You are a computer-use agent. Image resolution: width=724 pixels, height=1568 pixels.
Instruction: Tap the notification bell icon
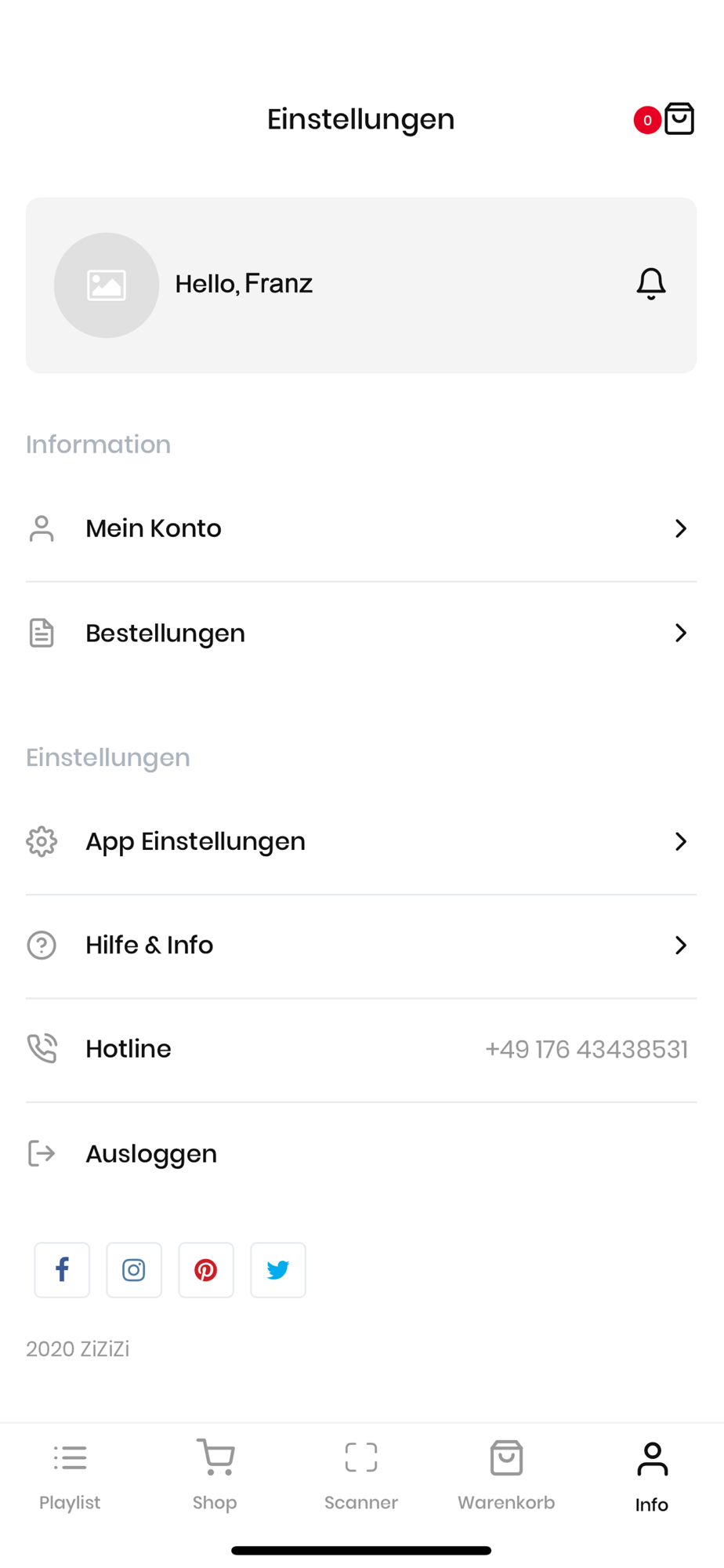[x=651, y=284]
